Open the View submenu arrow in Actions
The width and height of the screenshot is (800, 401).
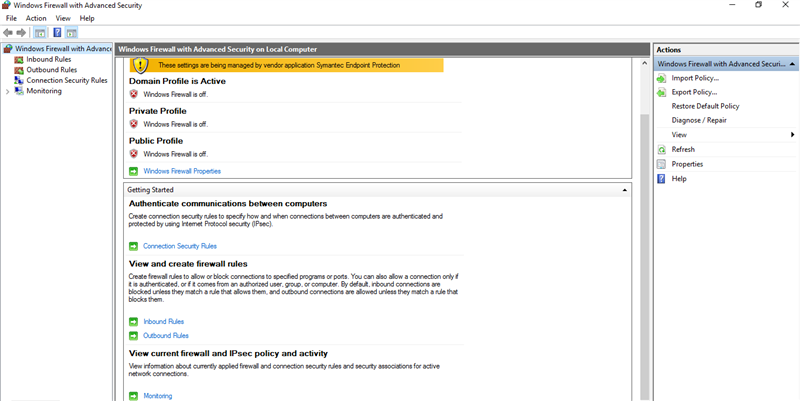pos(792,135)
